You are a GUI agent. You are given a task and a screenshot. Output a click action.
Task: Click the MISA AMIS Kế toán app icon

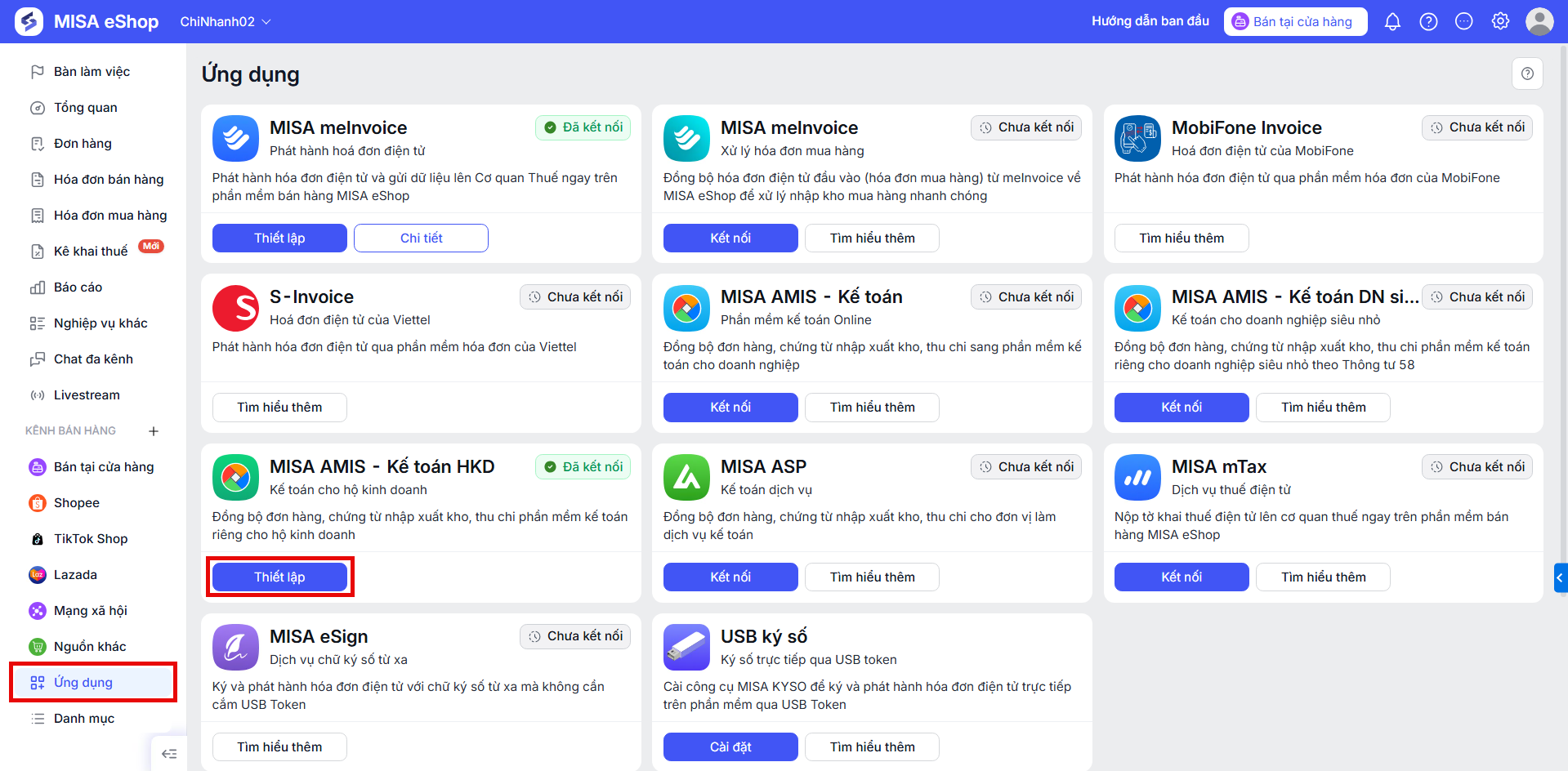pyautogui.click(x=686, y=308)
